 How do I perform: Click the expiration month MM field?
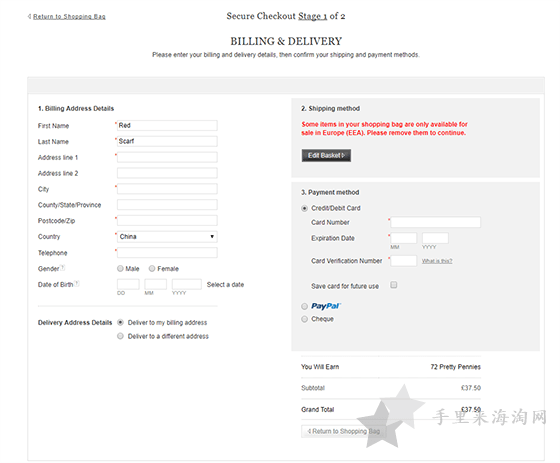point(404,238)
